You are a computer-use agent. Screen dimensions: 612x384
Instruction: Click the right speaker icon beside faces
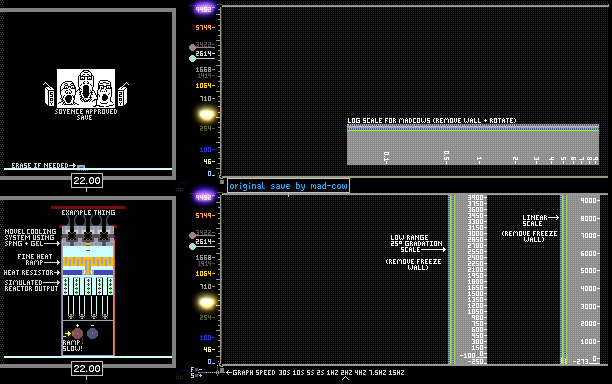(x=123, y=94)
